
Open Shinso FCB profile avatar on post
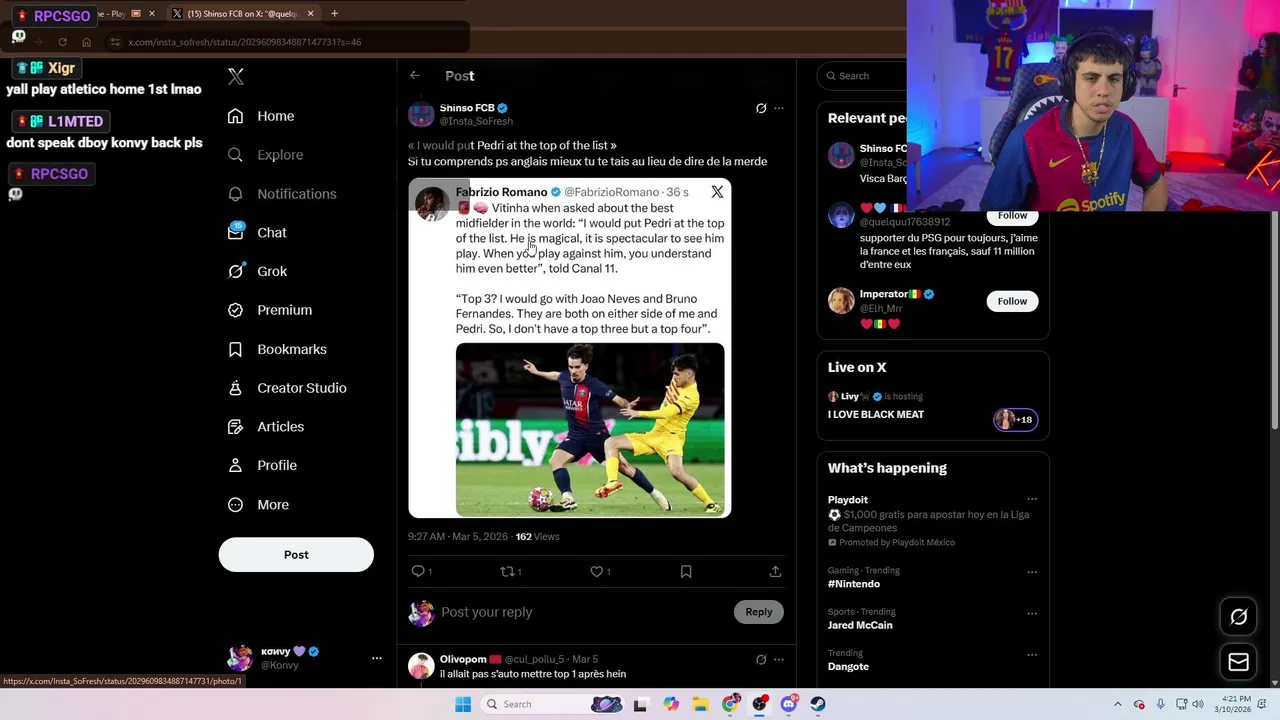tap(421, 114)
